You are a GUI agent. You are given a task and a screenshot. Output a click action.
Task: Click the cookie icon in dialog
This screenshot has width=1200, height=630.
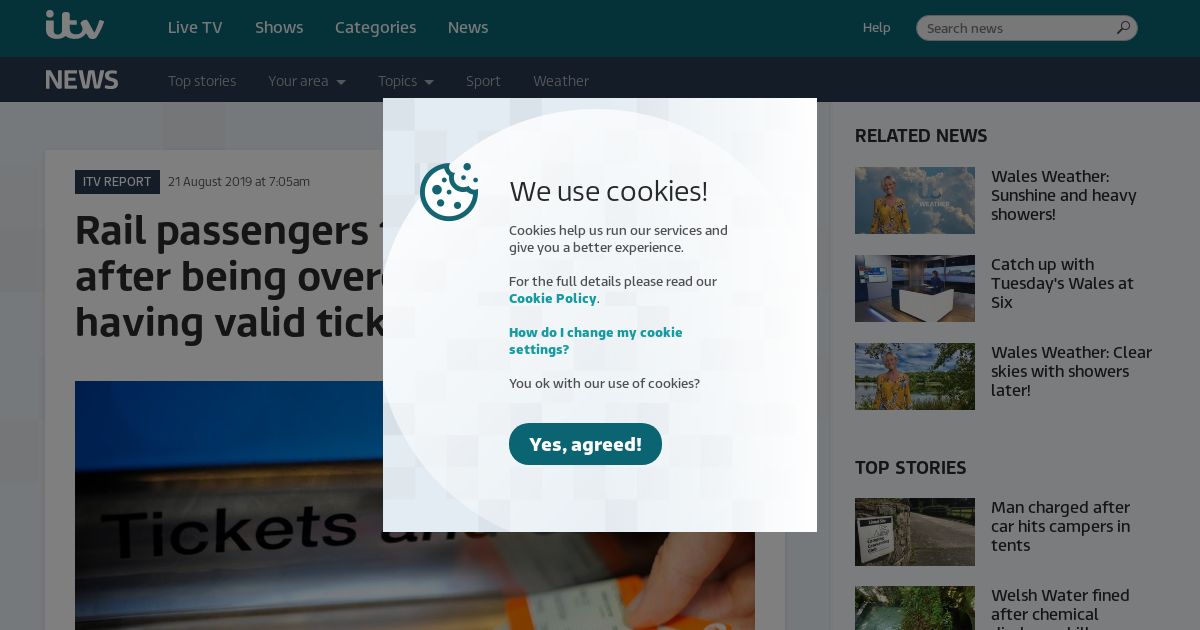[x=449, y=192]
